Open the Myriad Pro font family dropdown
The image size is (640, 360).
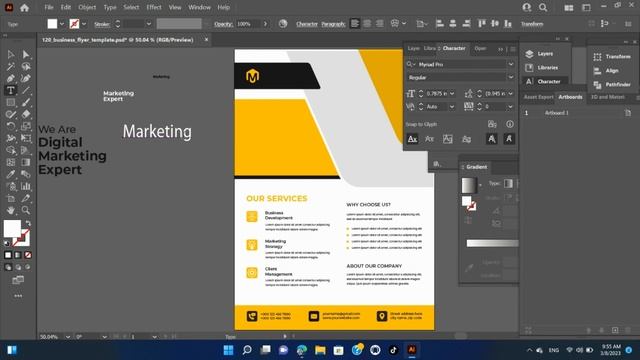click(x=511, y=64)
